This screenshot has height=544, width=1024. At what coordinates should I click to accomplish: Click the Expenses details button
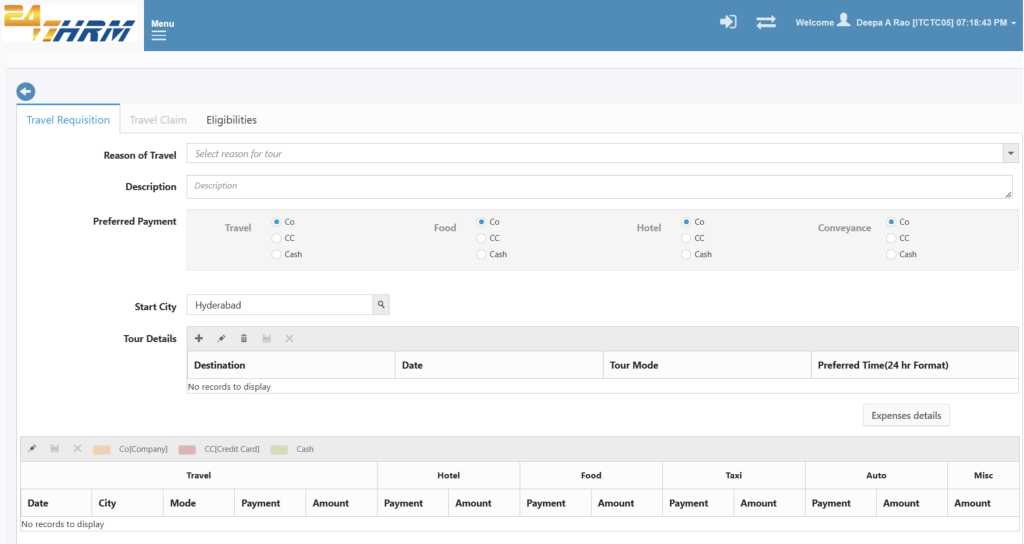[906, 415]
